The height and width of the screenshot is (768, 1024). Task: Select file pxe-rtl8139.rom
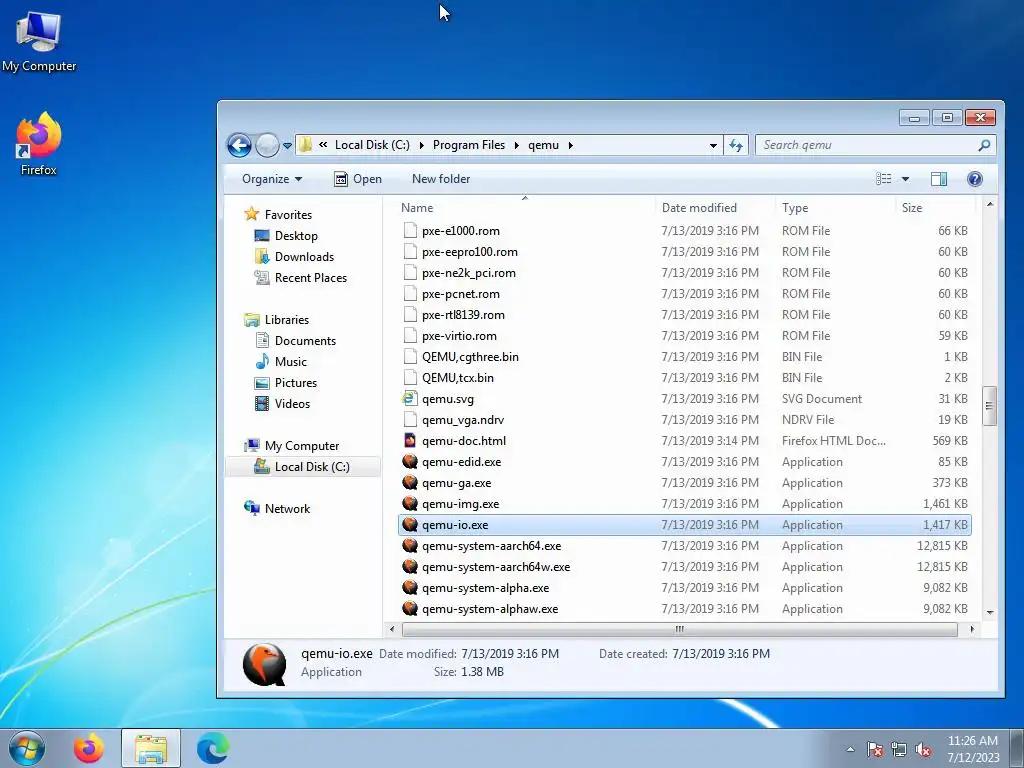[684, 315]
